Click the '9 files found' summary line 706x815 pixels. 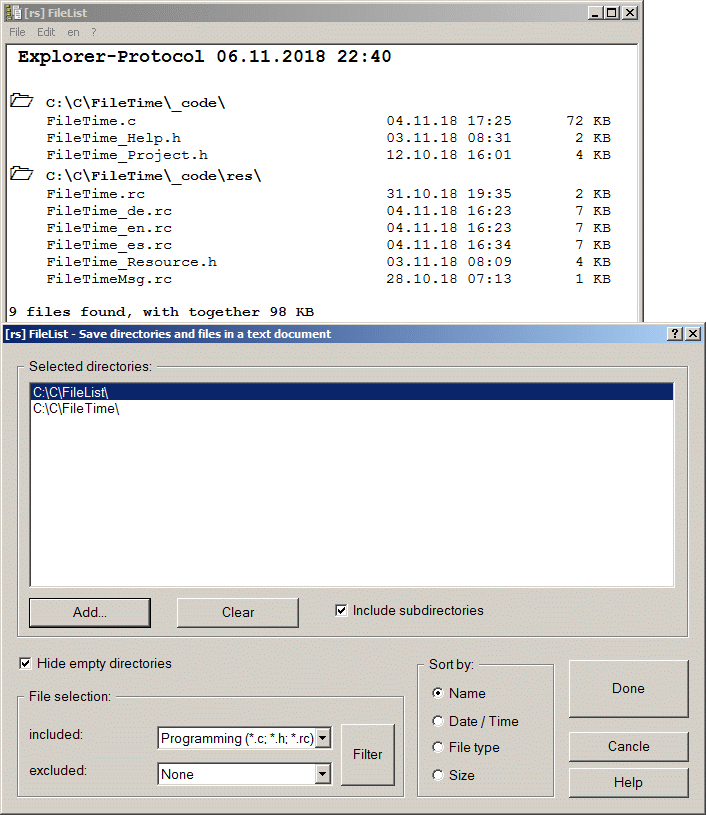(161, 312)
